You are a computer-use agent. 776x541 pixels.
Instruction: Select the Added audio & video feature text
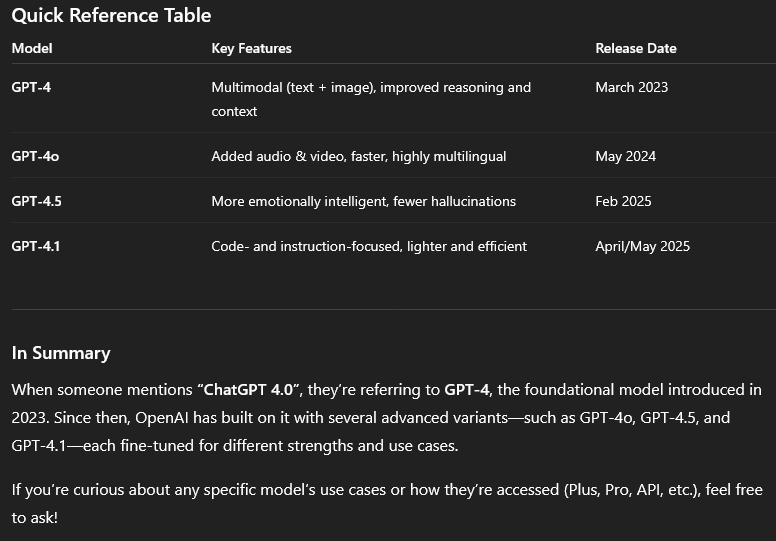[358, 156]
